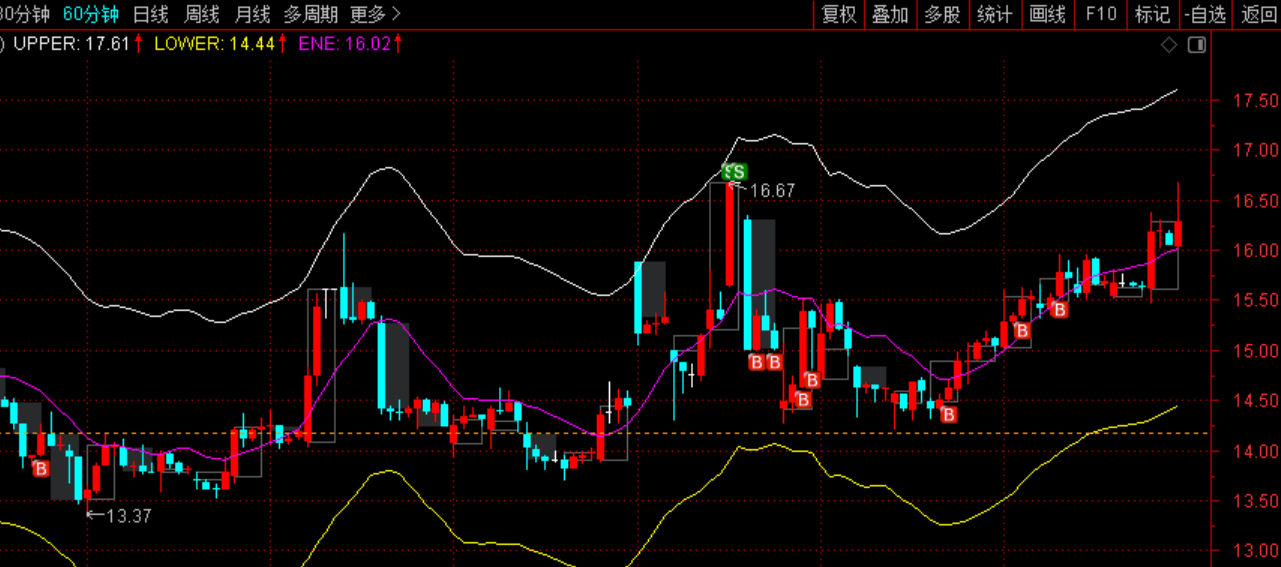
Task: Click the 13.50 price axis label
Action: tap(1255, 501)
